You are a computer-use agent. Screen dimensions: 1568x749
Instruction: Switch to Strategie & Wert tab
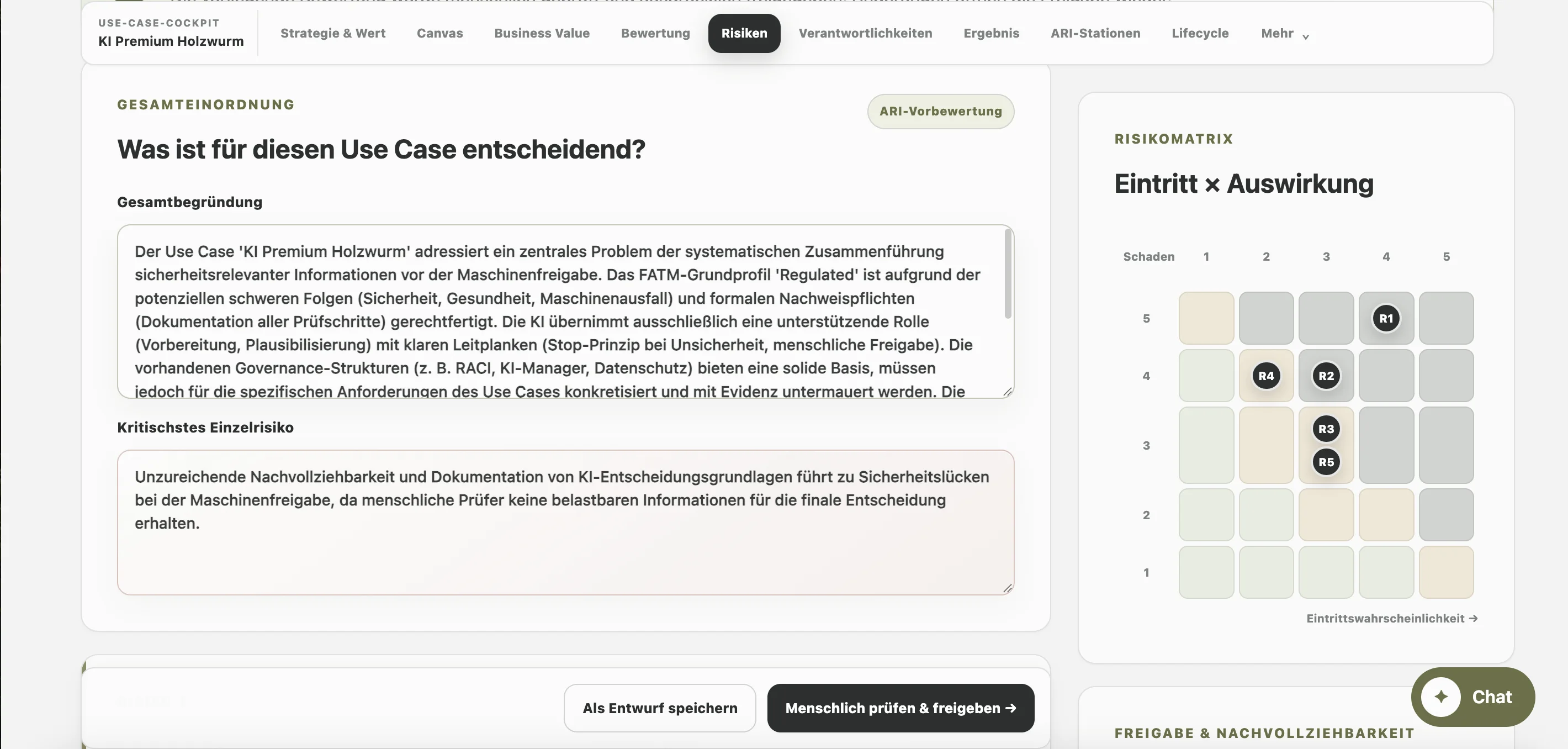tap(333, 34)
